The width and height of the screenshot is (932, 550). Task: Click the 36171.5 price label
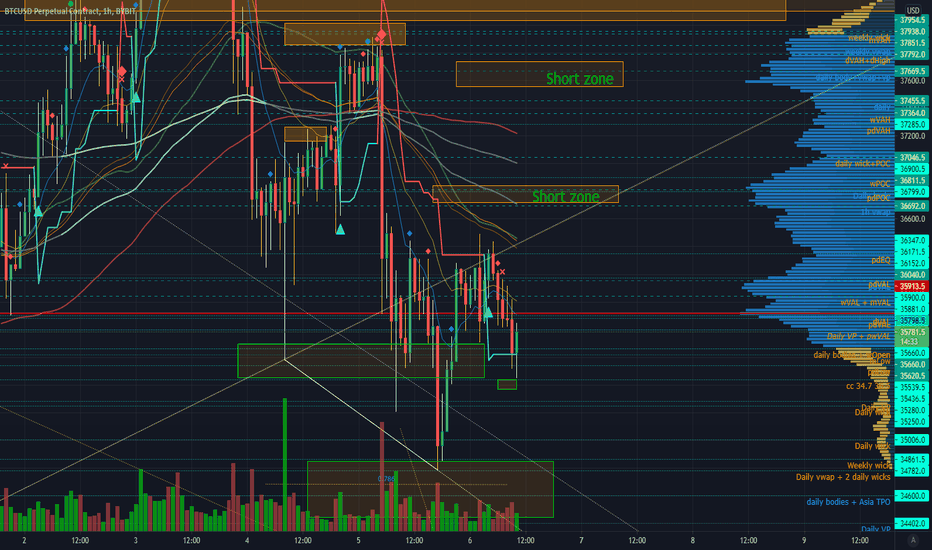(912, 252)
